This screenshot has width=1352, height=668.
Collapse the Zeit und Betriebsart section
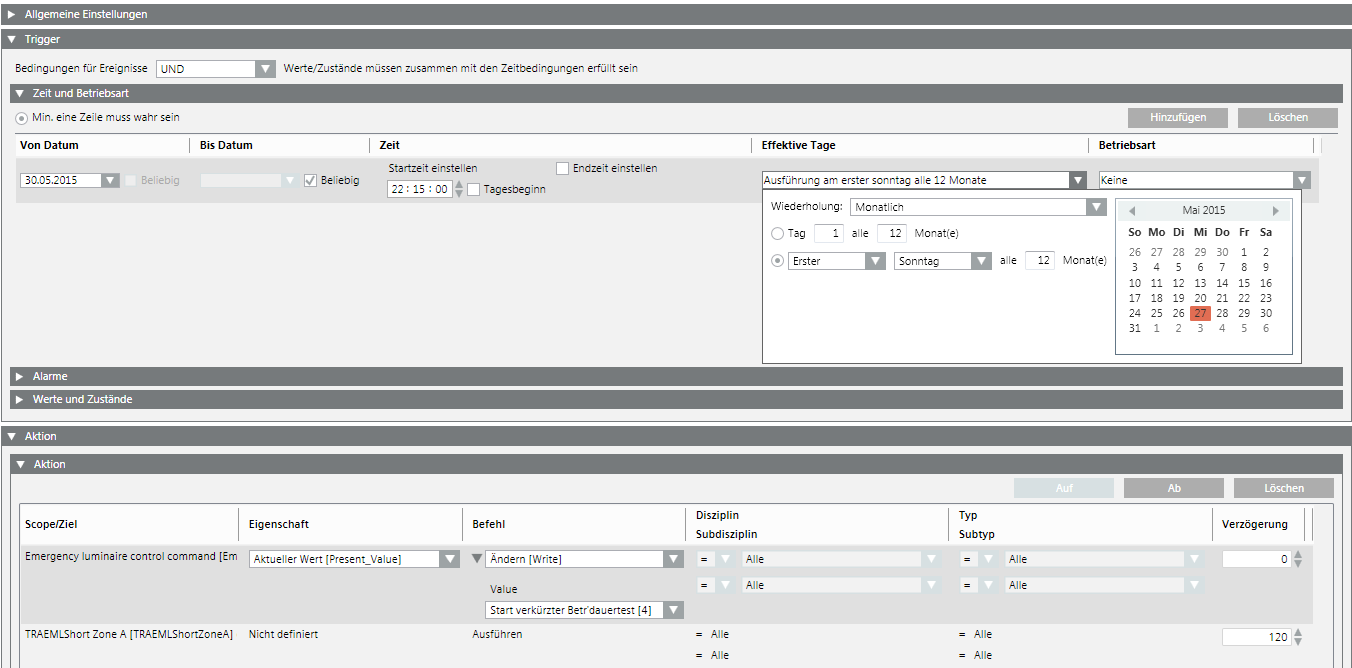[19, 93]
